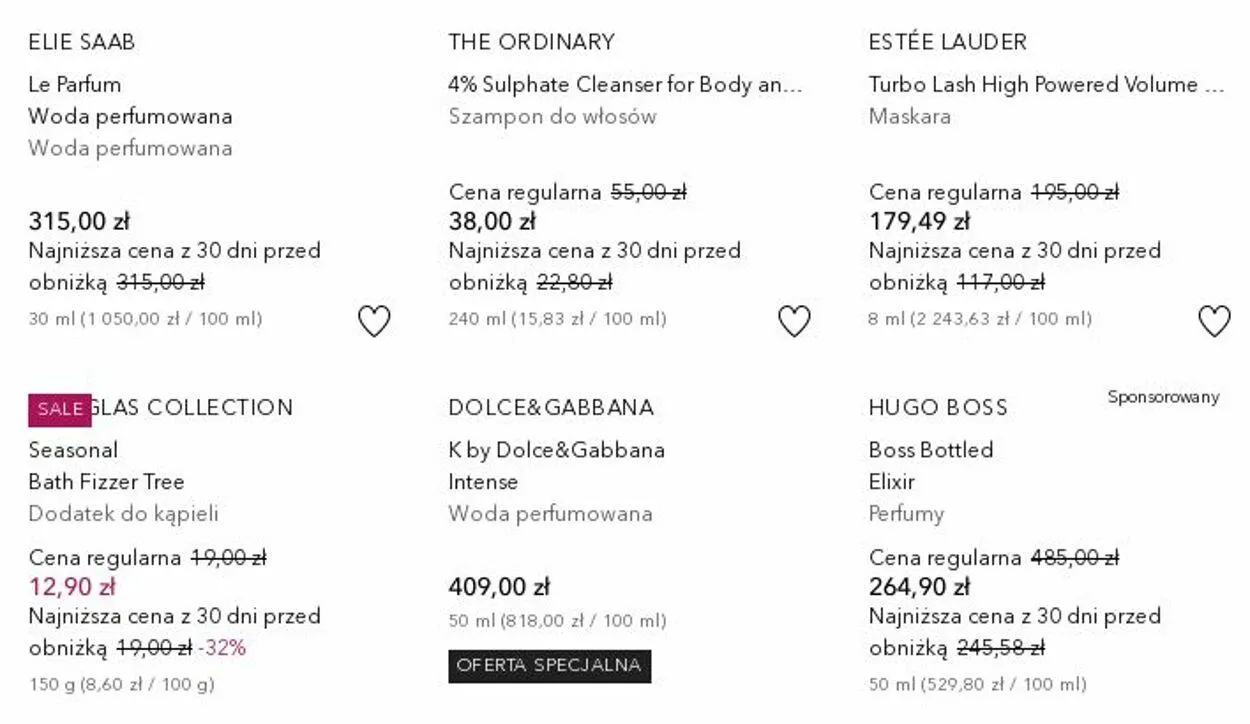Add Elie Saab Le Parfum to wishlist
1250x724 pixels.
point(374,322)
